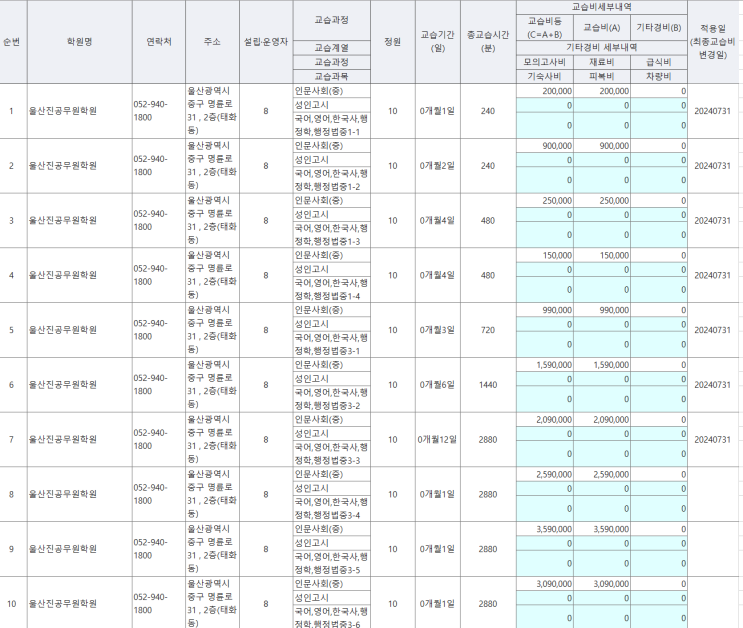Select the 연락처 column header
Screen dimensions: 743x628
(x=158, y=43)
